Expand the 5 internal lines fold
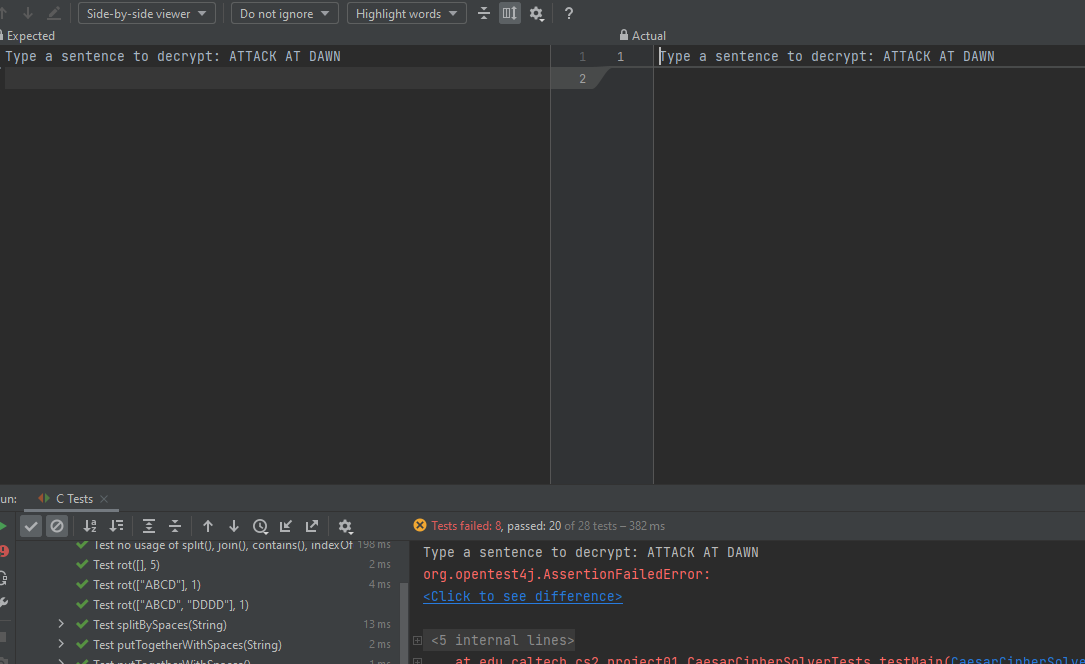1085x664 pixels. click(417, 641)
